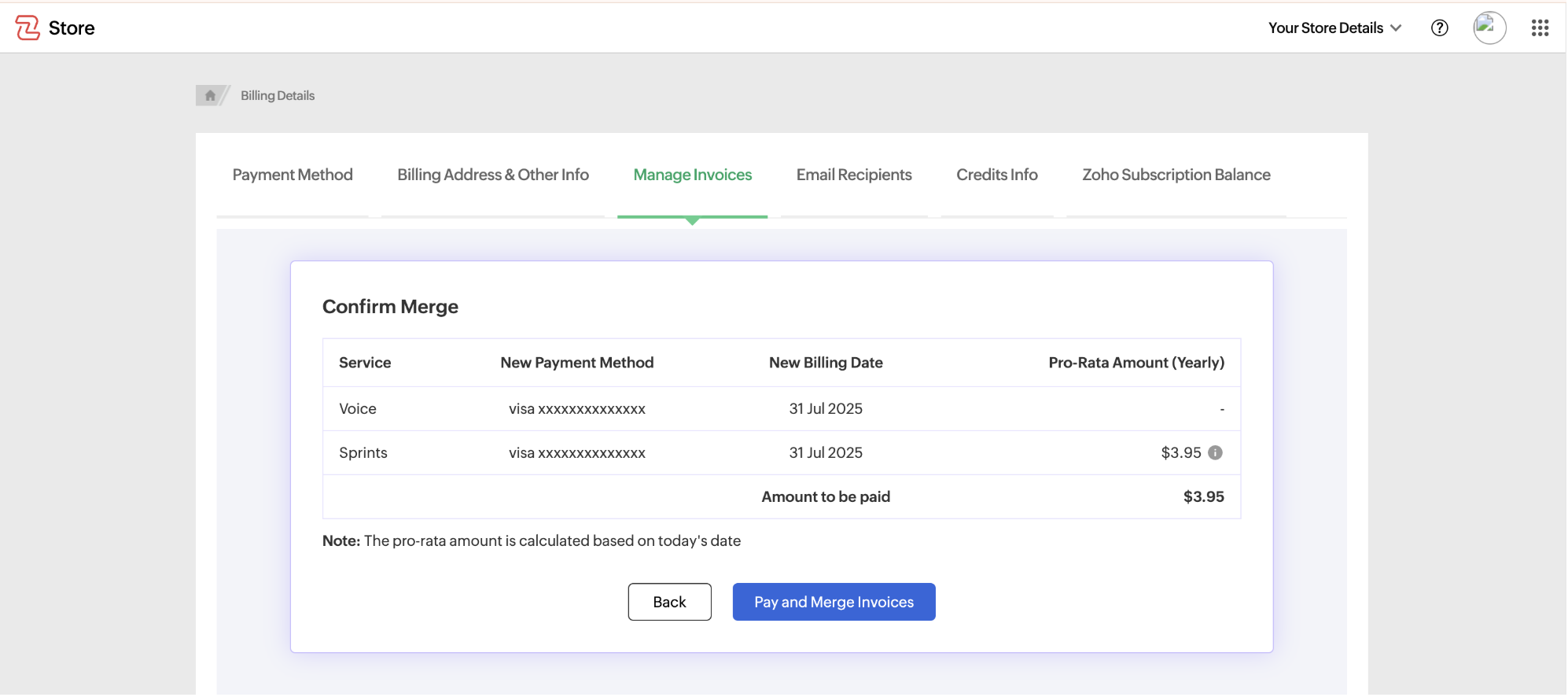Go to the Email Recipients tab
Viewport: 1568px width, 697px height.
pyautogui.click(x=853, y=175)
